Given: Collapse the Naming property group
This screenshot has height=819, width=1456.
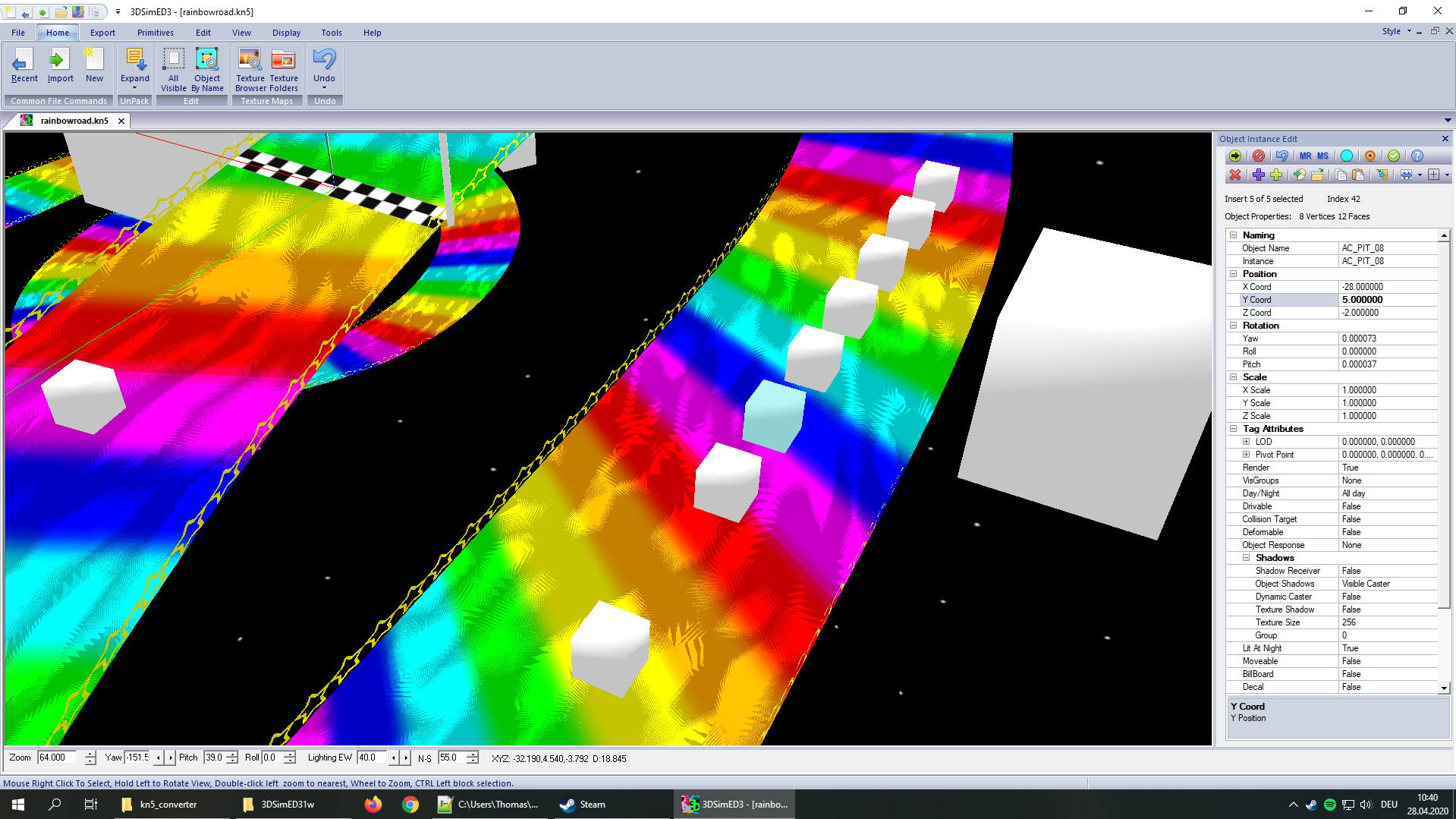Looking at the screenshot, I should pos(1234,235).
